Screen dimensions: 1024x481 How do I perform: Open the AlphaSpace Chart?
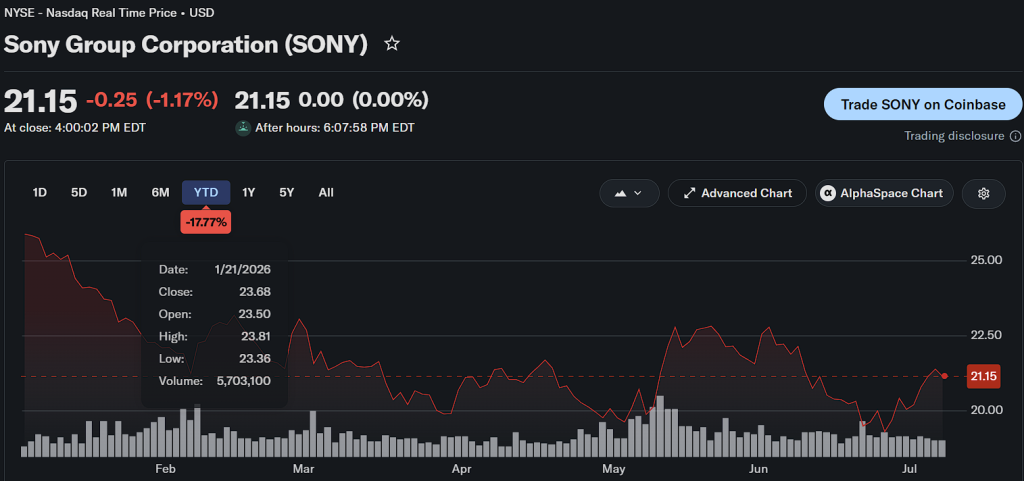pos(884,193)
